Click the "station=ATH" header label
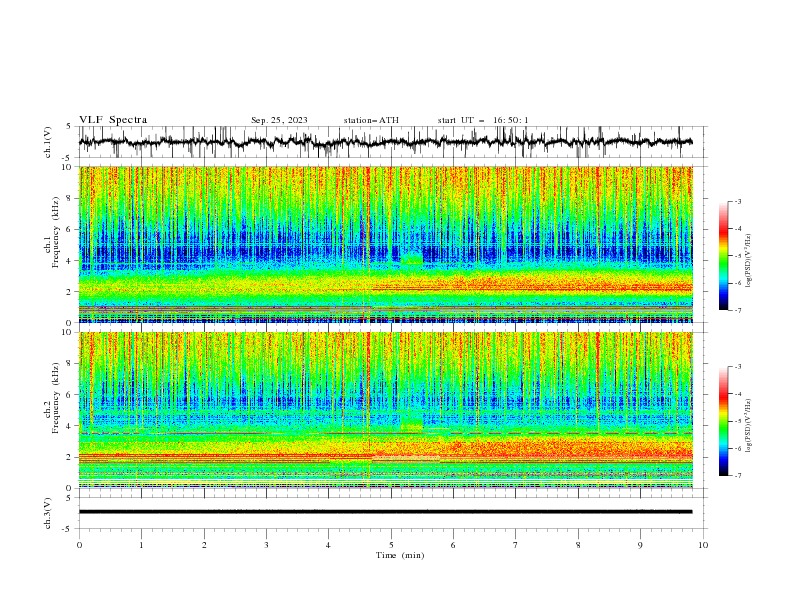Viewport: 792px width, 612px height. (x=371, y=120)
